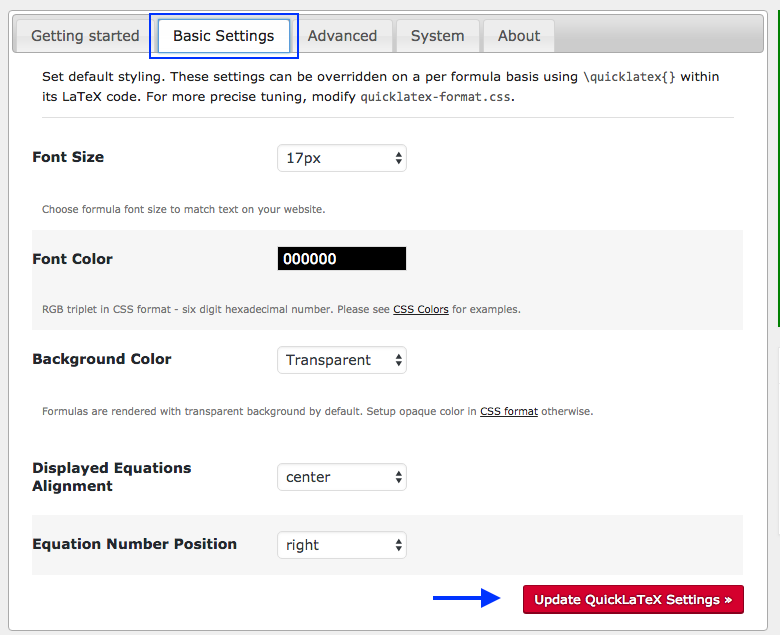Click the black Font Color field 000000

tap(341, 259)
